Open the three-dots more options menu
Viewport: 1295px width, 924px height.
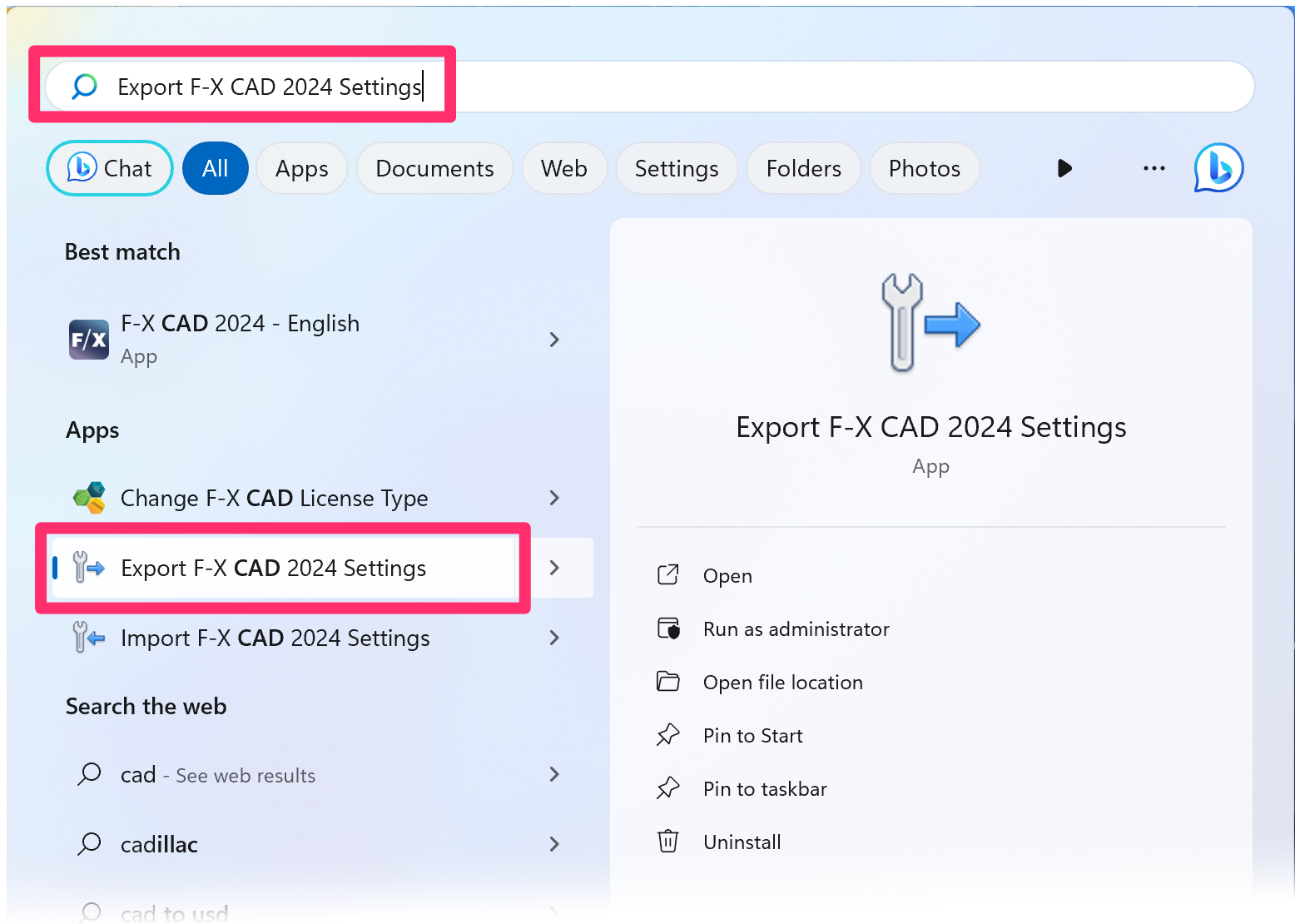click(1154, 168)
